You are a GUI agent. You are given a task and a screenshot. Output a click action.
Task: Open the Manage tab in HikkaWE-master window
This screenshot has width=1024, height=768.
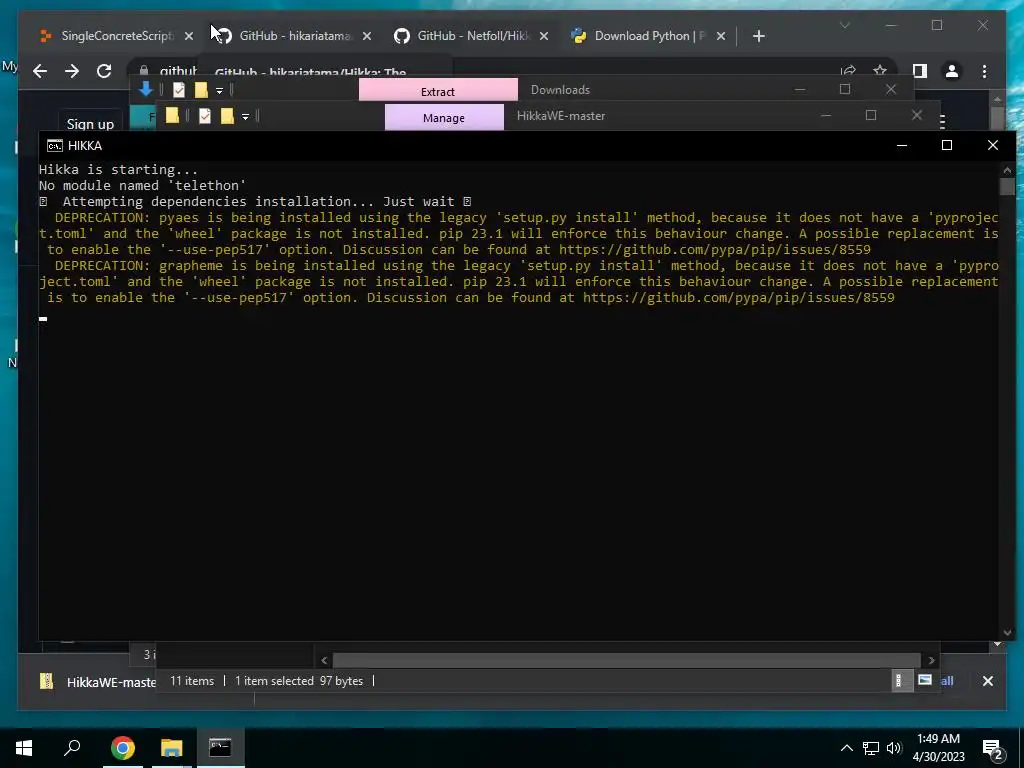pyautogui.click(x=444, y=118)
